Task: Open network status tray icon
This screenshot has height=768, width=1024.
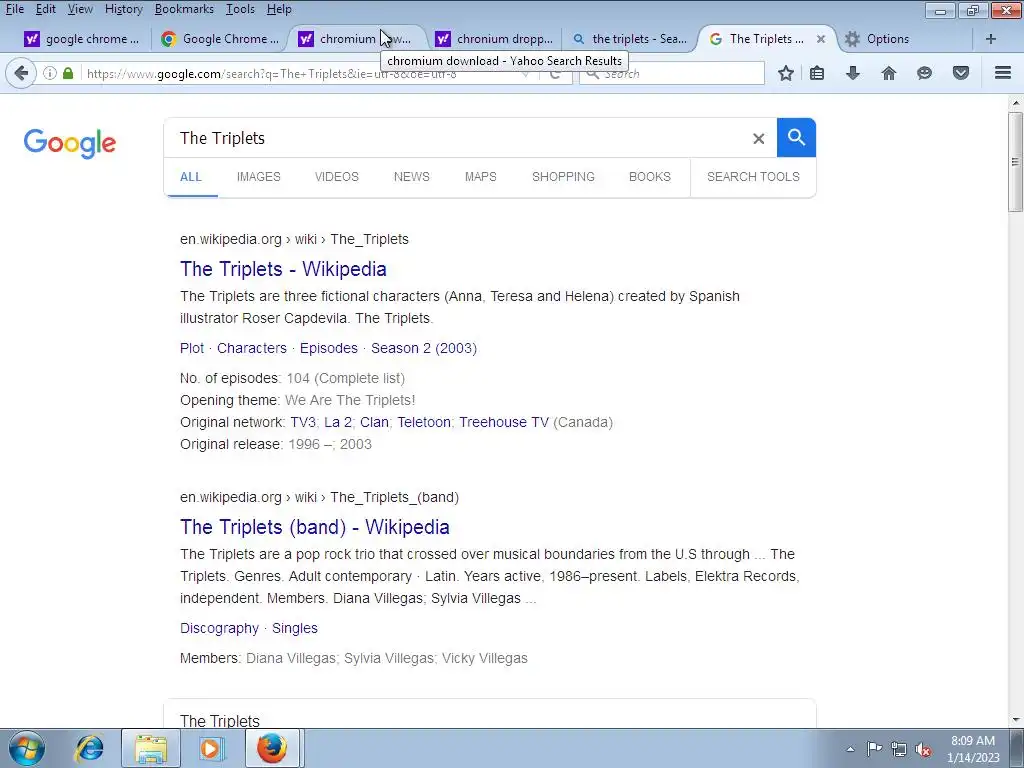Action: 899,749
